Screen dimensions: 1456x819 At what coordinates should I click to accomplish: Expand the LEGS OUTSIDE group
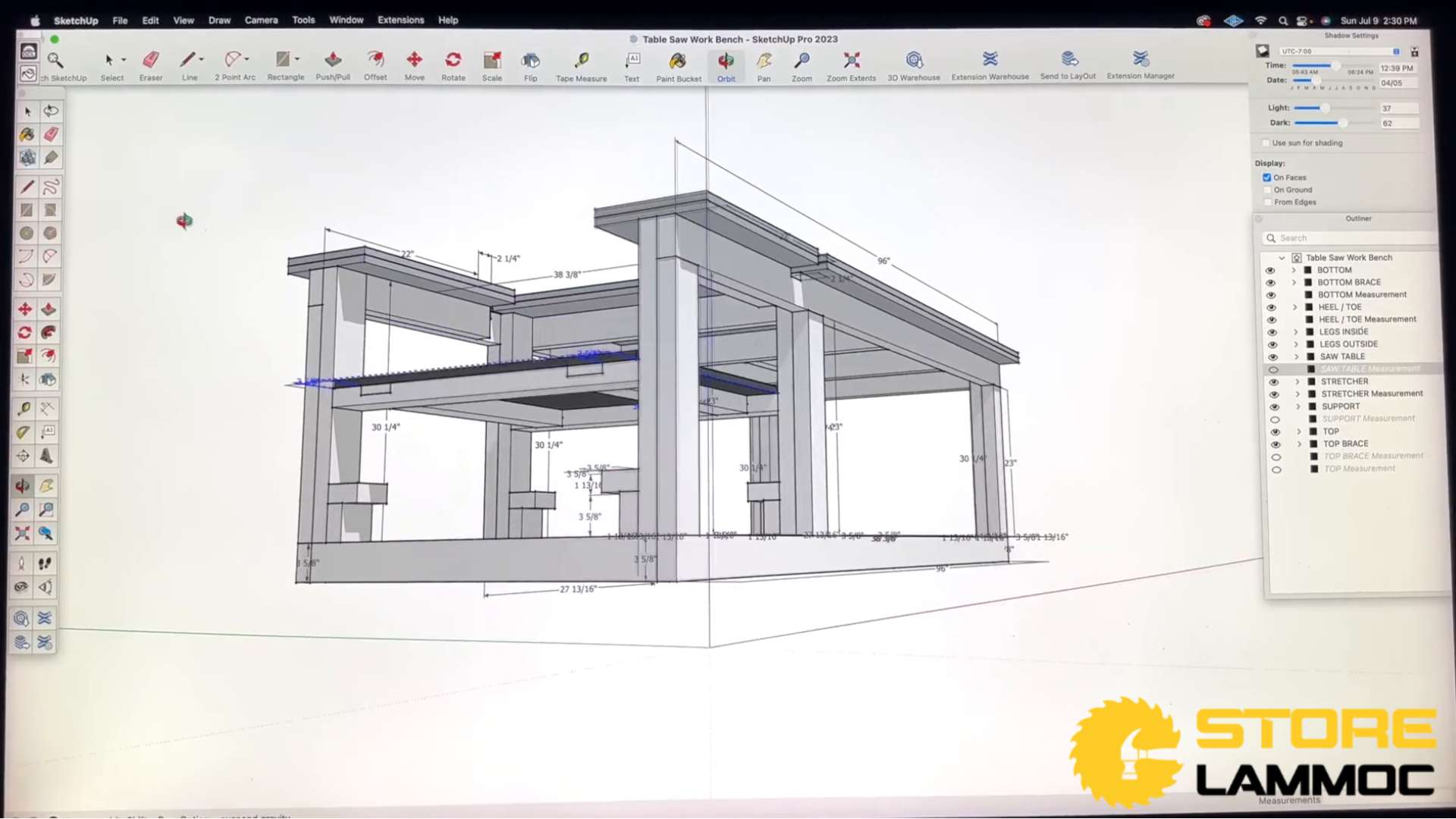coord(1296,344)
